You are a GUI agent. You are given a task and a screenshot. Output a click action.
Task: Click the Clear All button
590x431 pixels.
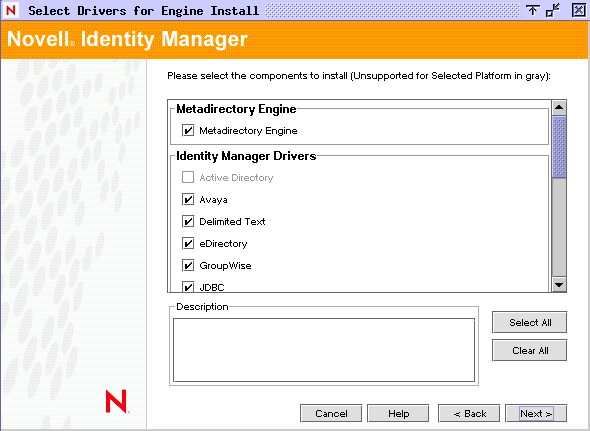pyautogui.click(x=529, y=350)
